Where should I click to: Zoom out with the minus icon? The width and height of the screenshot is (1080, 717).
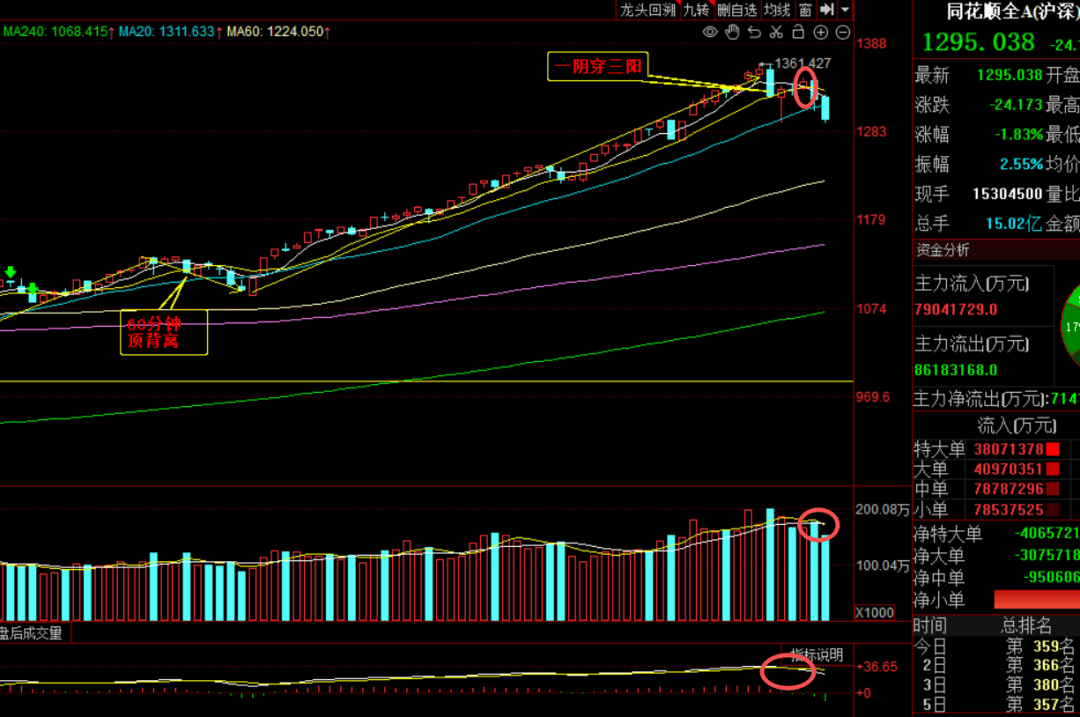(x=842, y=33)
